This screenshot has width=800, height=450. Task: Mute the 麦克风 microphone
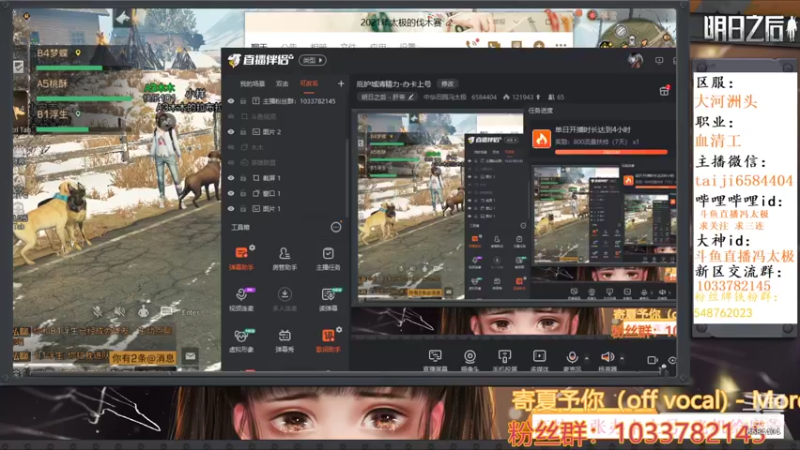point(572,357)
